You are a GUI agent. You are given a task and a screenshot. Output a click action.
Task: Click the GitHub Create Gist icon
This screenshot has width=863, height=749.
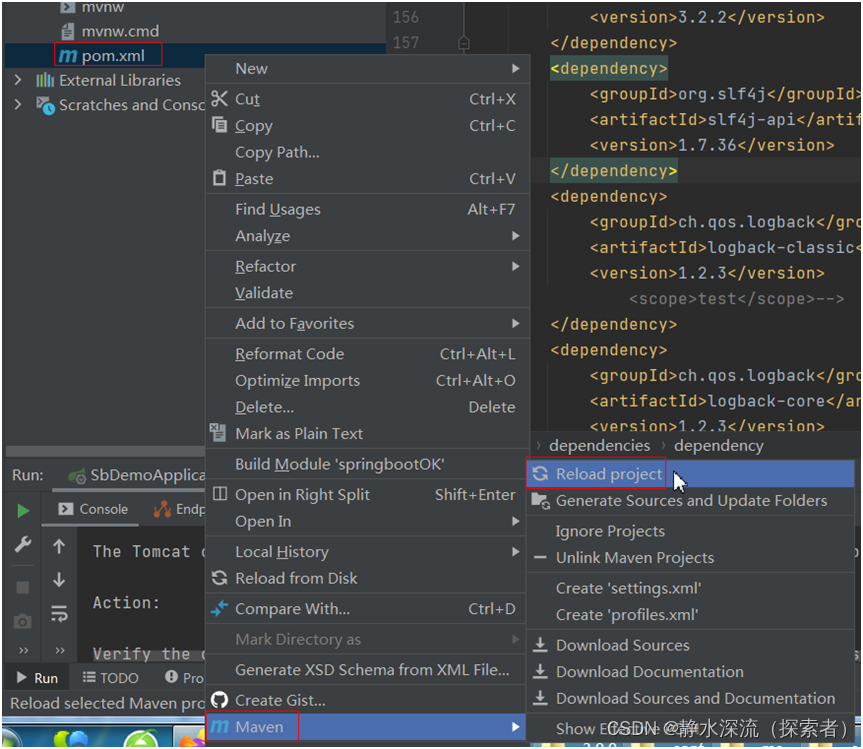pyautogui.click(x=219, y=700)
